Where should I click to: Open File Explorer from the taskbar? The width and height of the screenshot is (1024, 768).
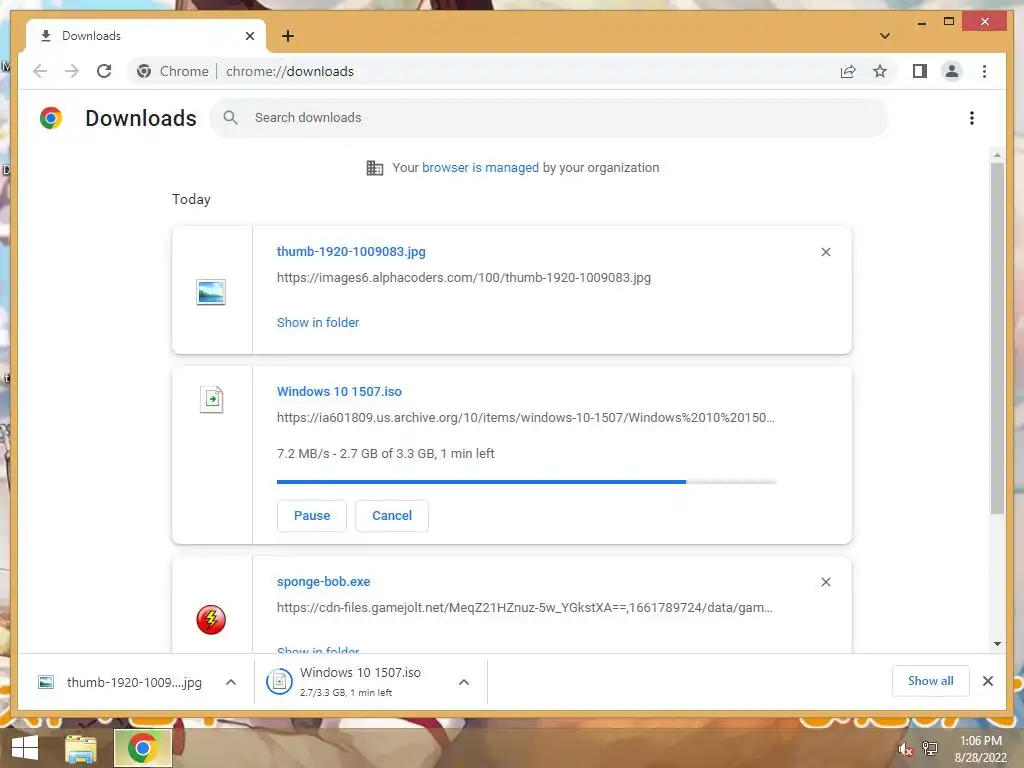tap(81, 748)
